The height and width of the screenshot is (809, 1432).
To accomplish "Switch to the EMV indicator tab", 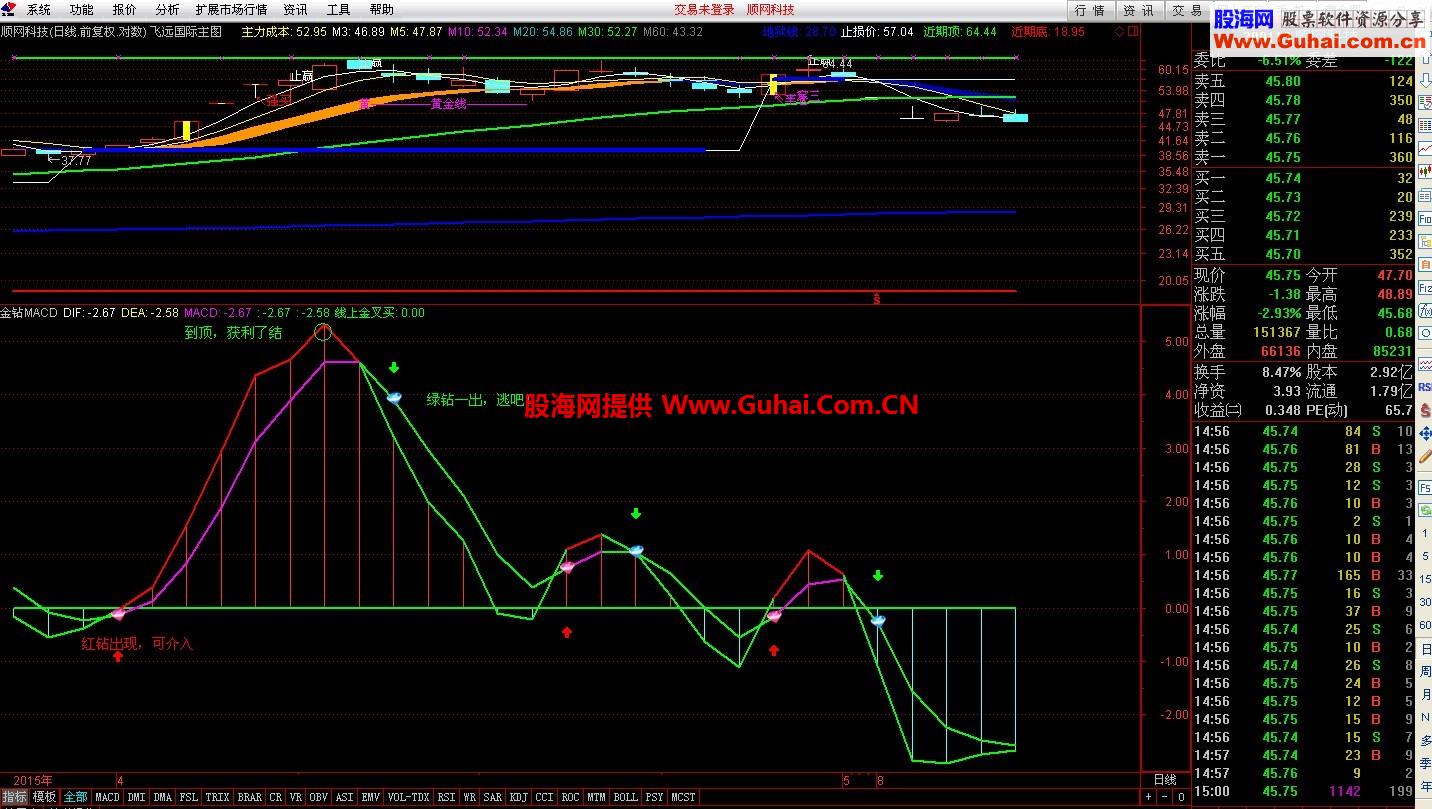I will click(x=370, y=797).
